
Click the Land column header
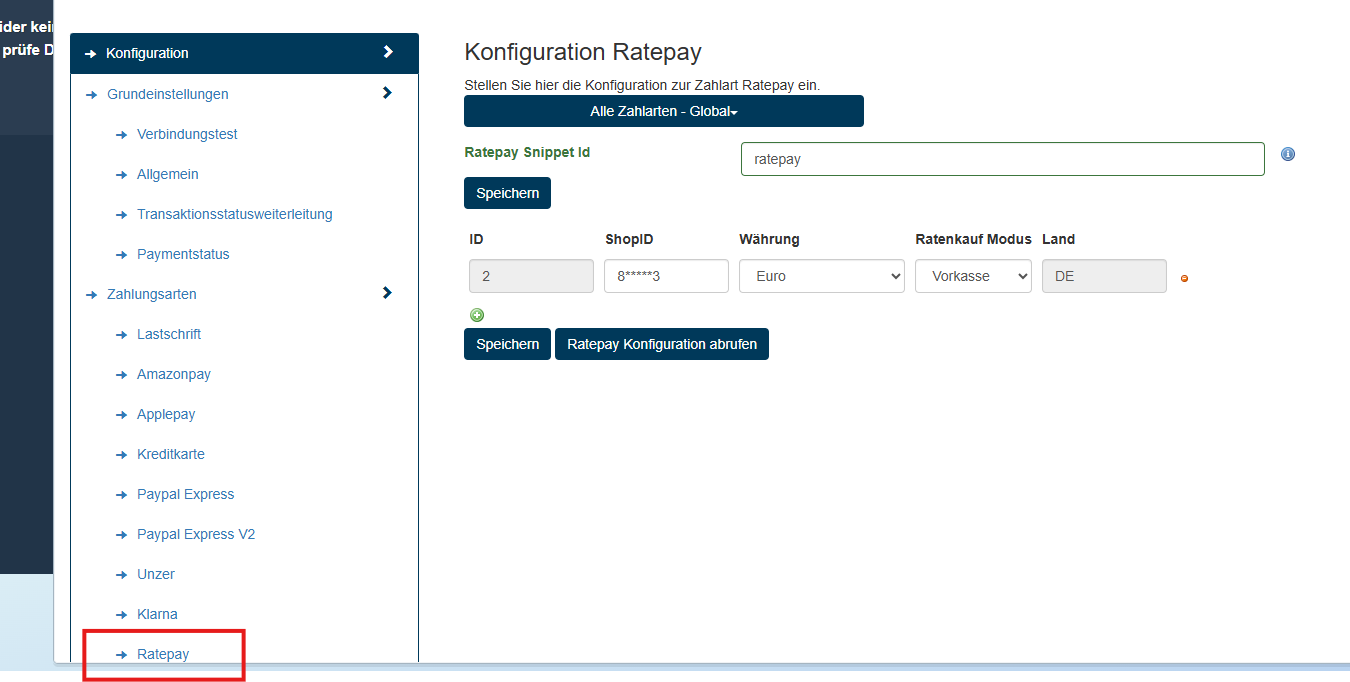point(1058,239)
